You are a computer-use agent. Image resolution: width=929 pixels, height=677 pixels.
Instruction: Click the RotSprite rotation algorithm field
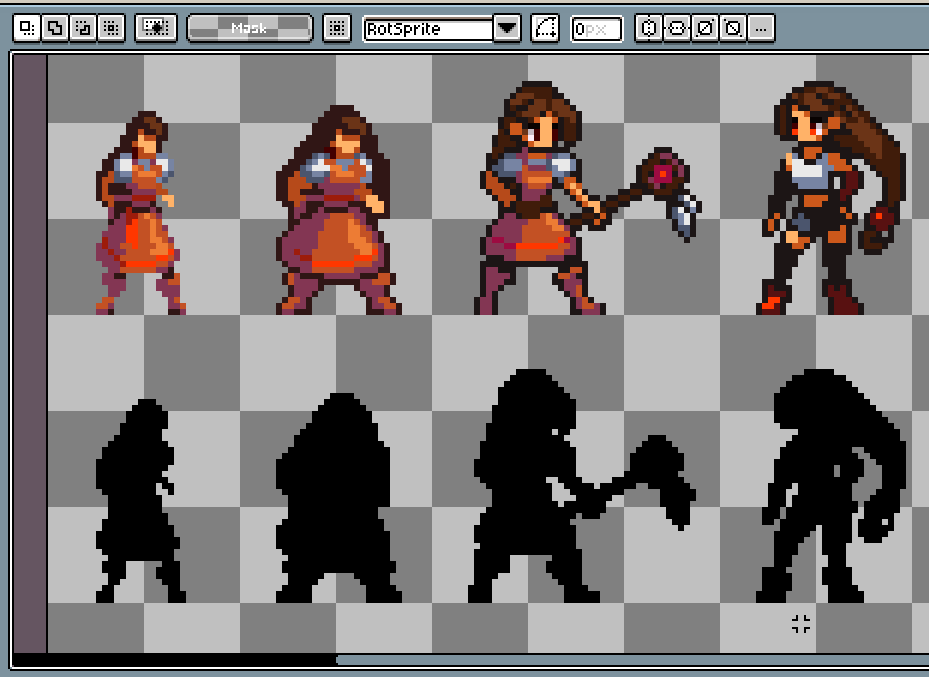[x=428, y=28]
